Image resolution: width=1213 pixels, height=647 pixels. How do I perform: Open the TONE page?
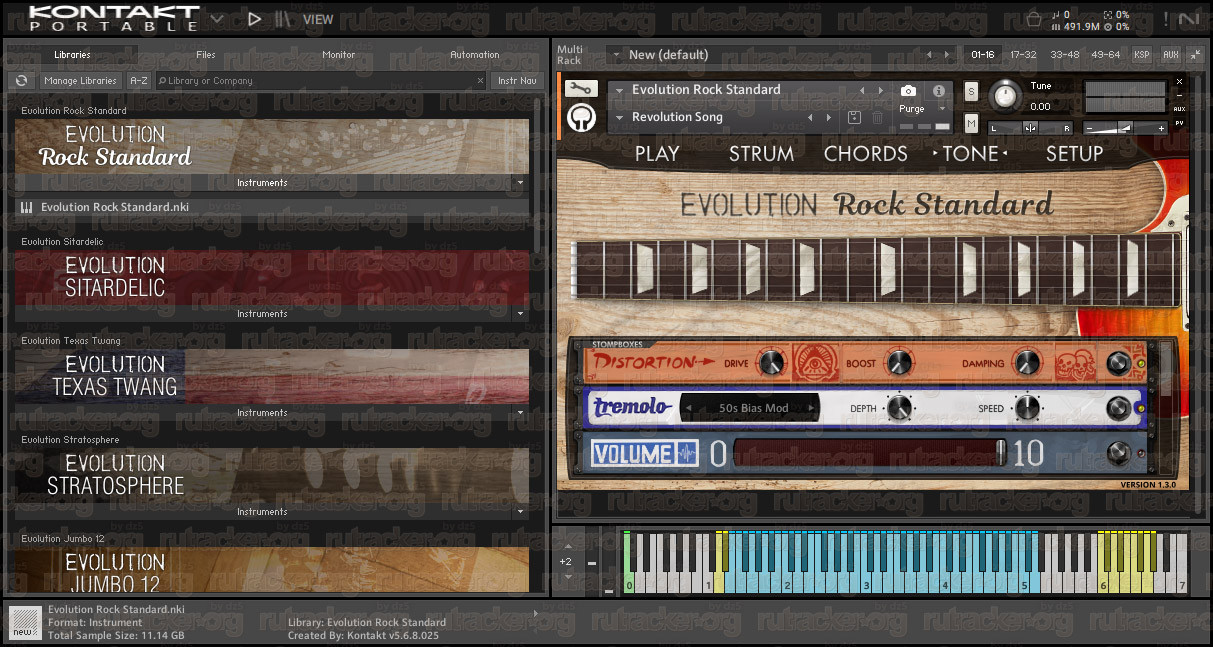[x=971, y=153]
